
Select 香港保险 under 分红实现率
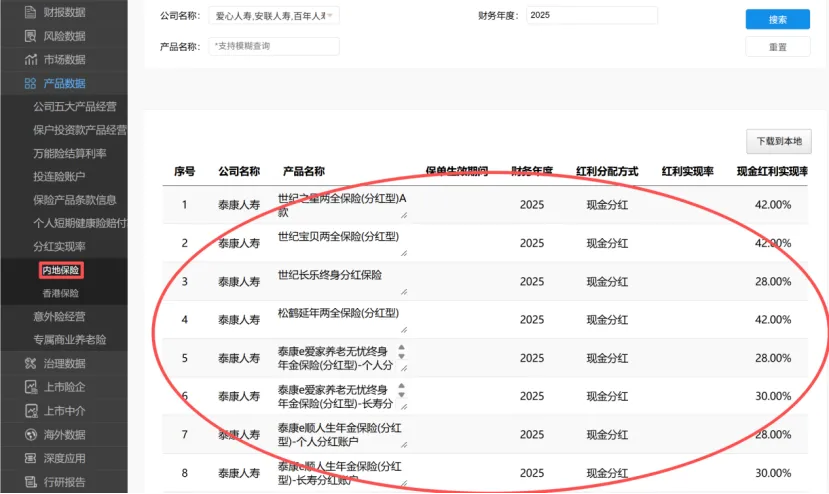[60, 293]
